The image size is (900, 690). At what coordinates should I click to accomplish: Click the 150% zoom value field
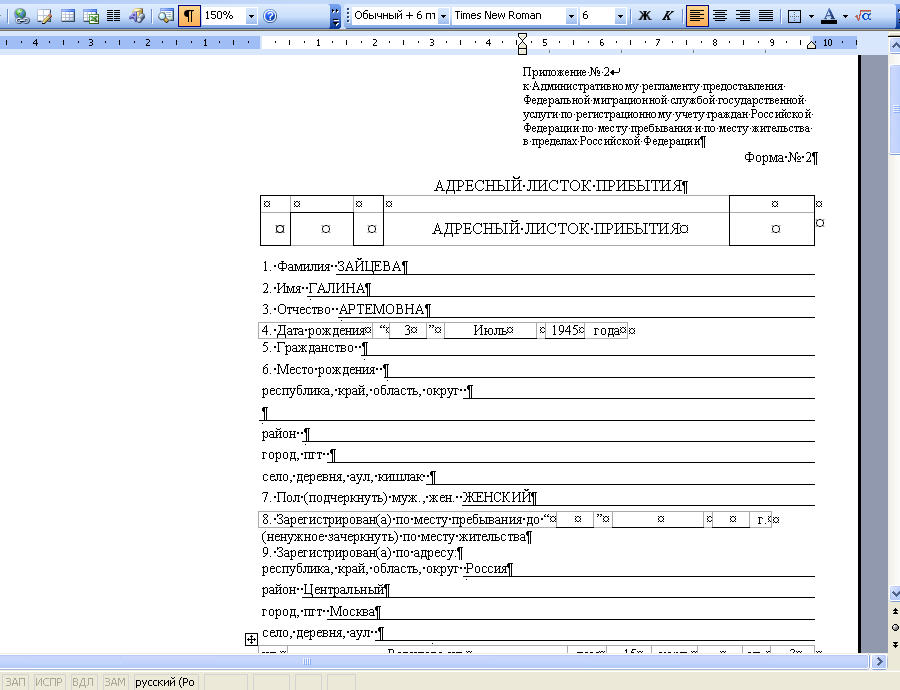223,15
